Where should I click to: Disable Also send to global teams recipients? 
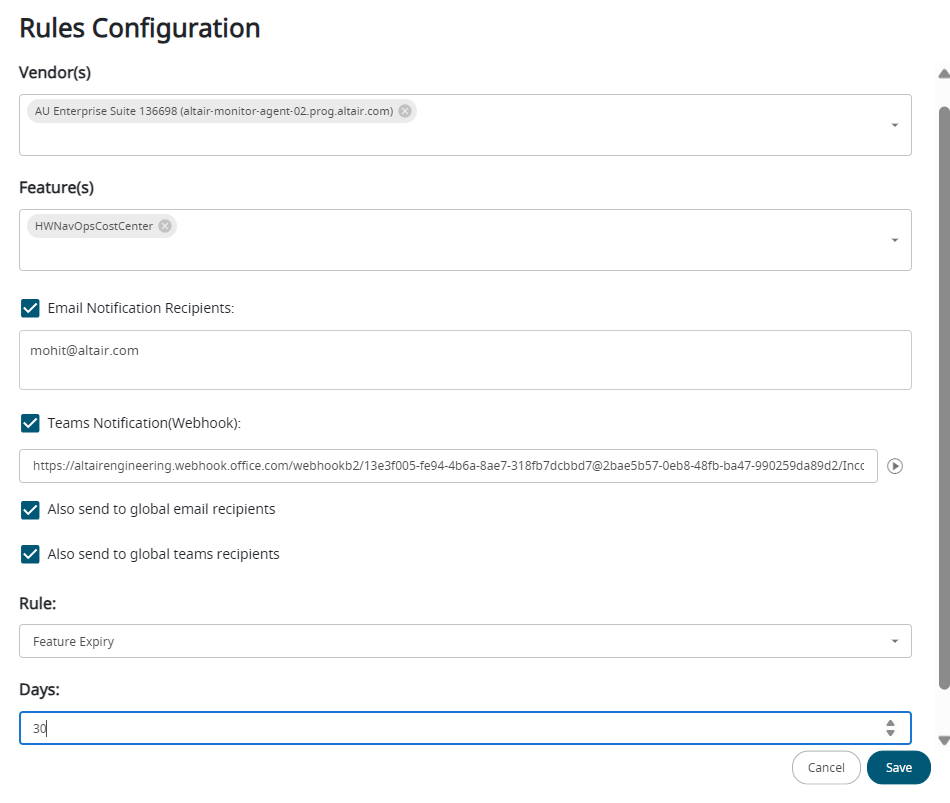pyautogui.click(x=30, y=554)
